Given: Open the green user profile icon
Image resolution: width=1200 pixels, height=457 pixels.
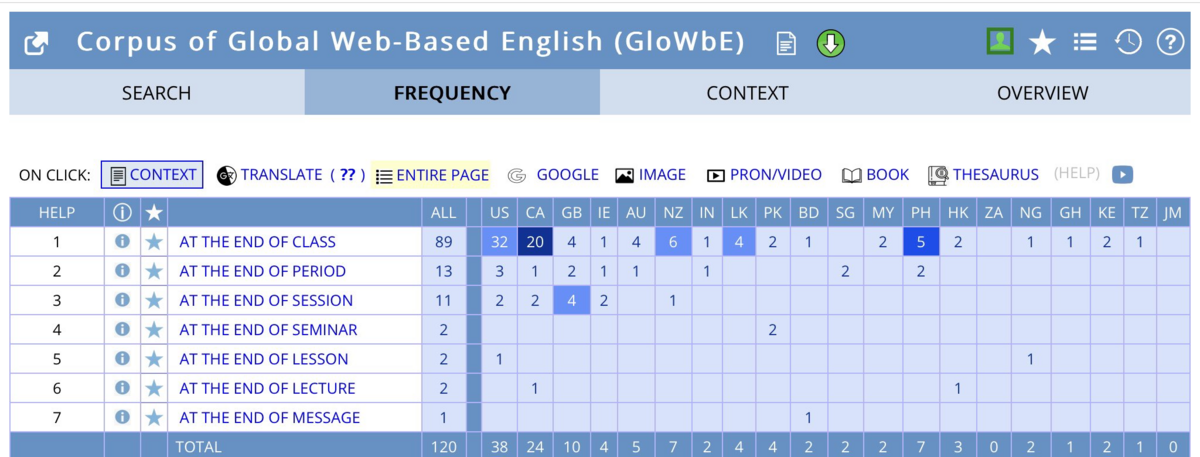Looking at the screenshot, I should [x=1000, y=41].
